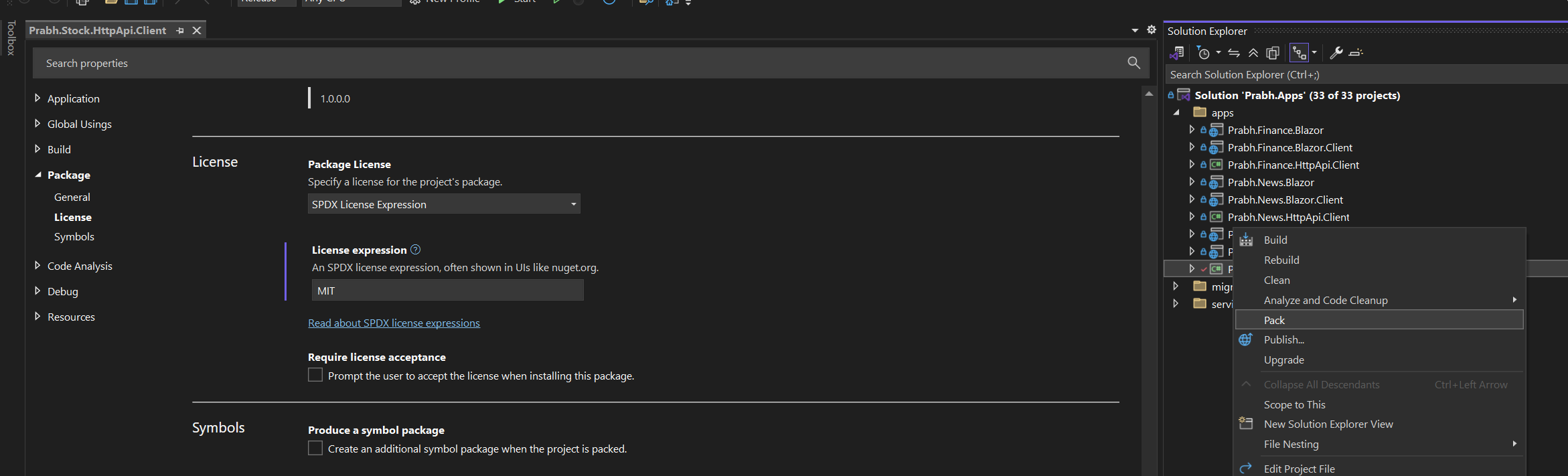The image size is (1568, 476).
Task: Open the SPDX License Expression dropdown
Action: coord(444,204)
